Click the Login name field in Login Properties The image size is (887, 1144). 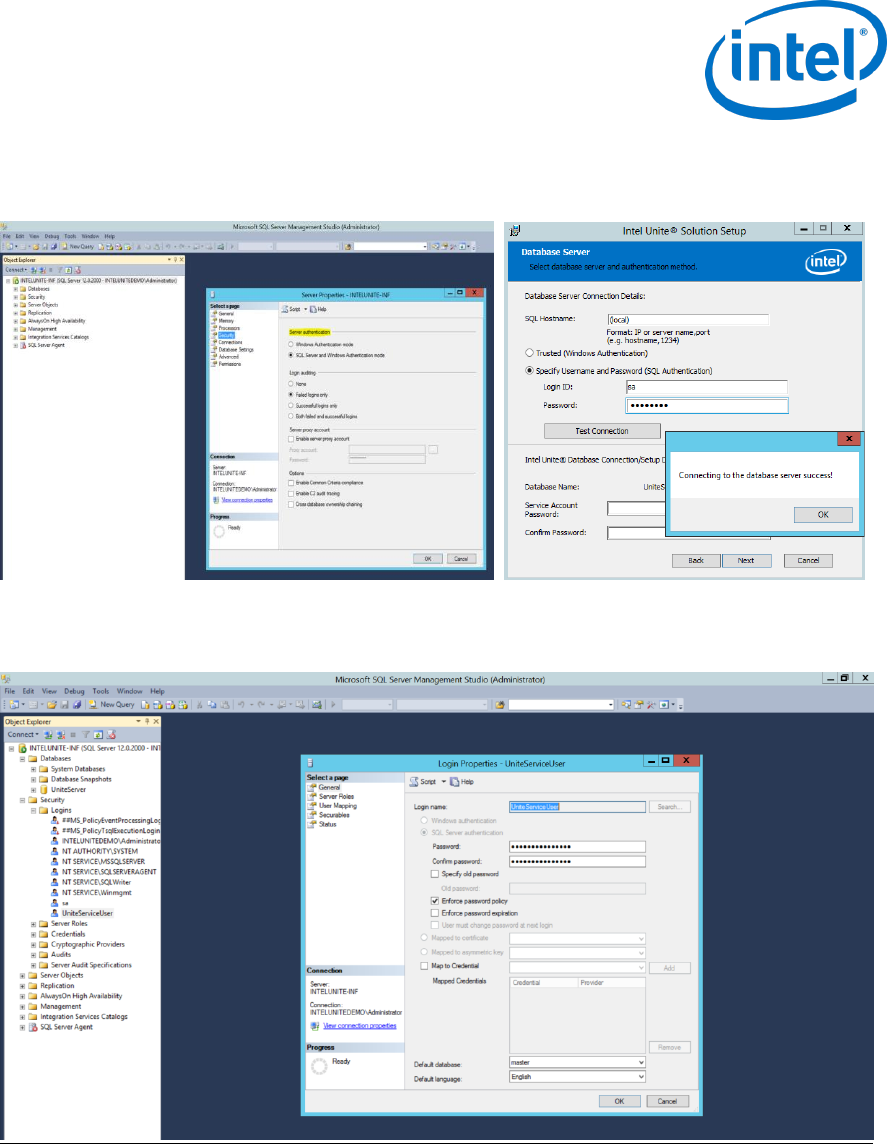[577, 807]
